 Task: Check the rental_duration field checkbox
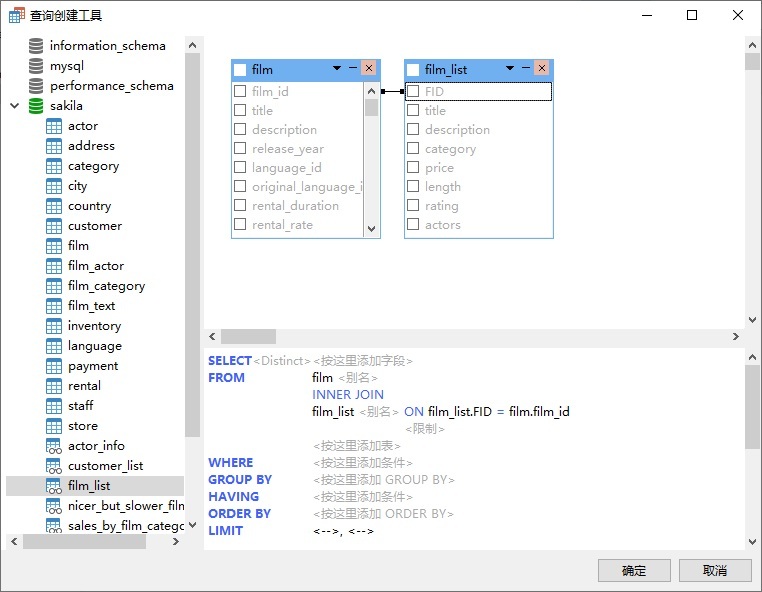click(x=240, y=205)
